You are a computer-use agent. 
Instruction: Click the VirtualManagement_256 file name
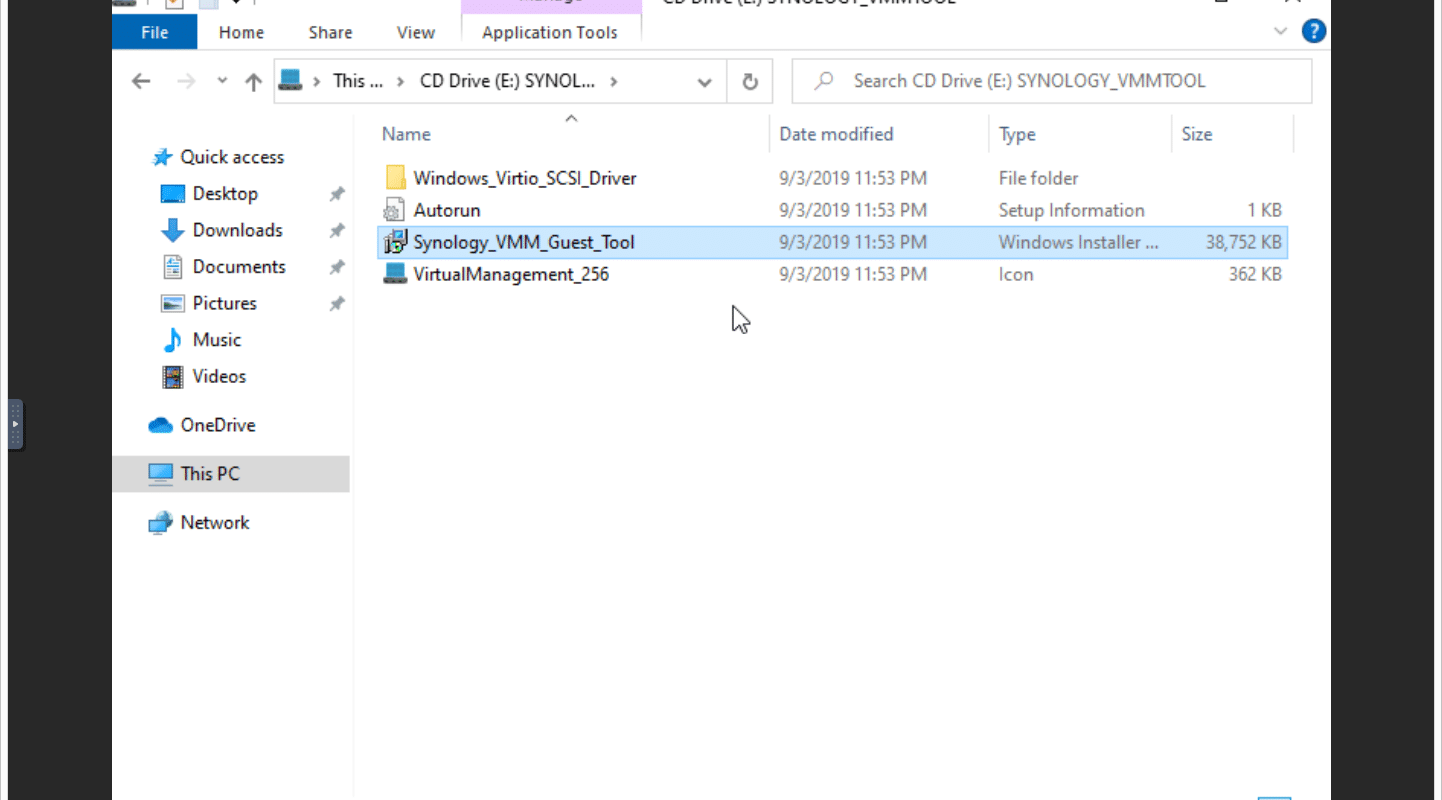511,274
